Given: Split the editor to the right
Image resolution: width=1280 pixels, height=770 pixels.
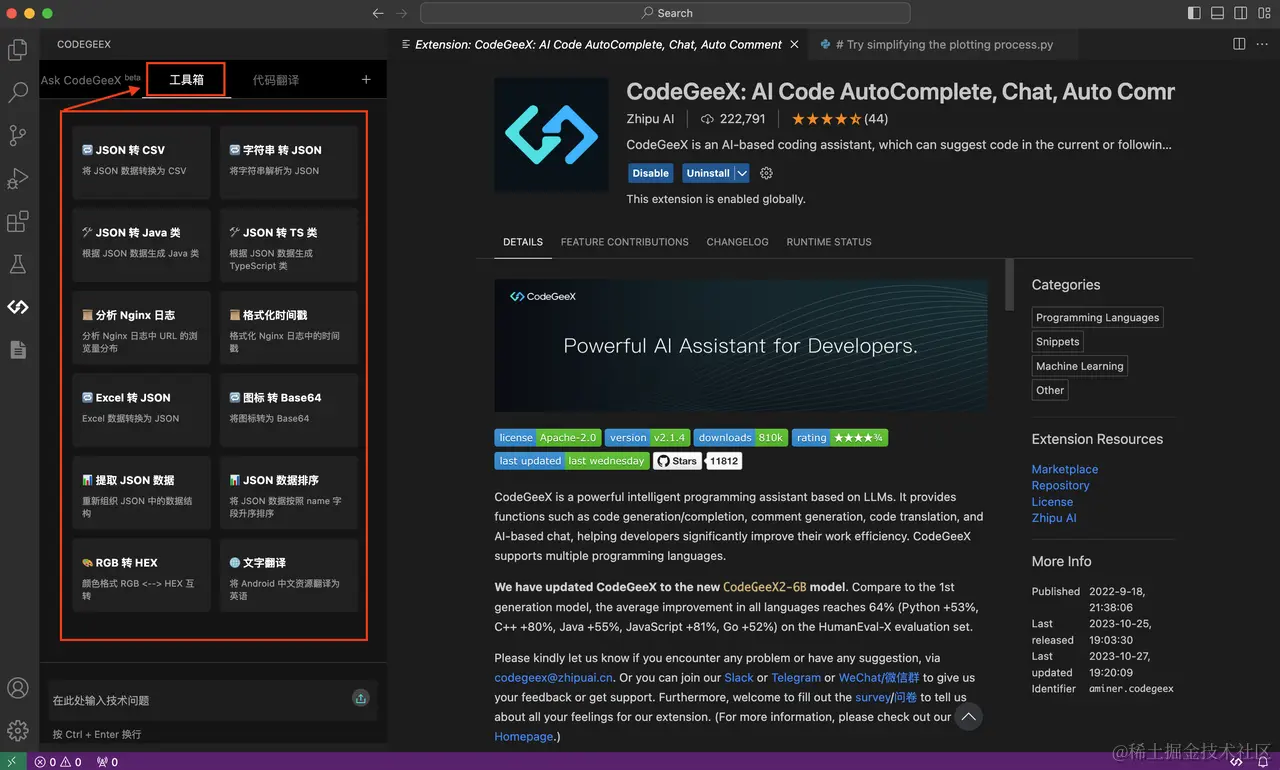Looking at the screenshot, I should (1239, 44).
